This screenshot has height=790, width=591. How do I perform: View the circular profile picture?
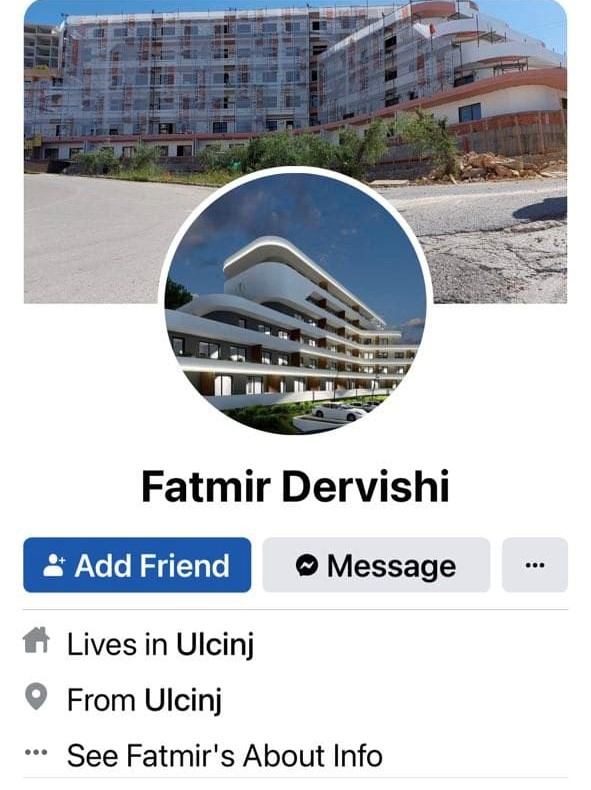coord(296,303)
